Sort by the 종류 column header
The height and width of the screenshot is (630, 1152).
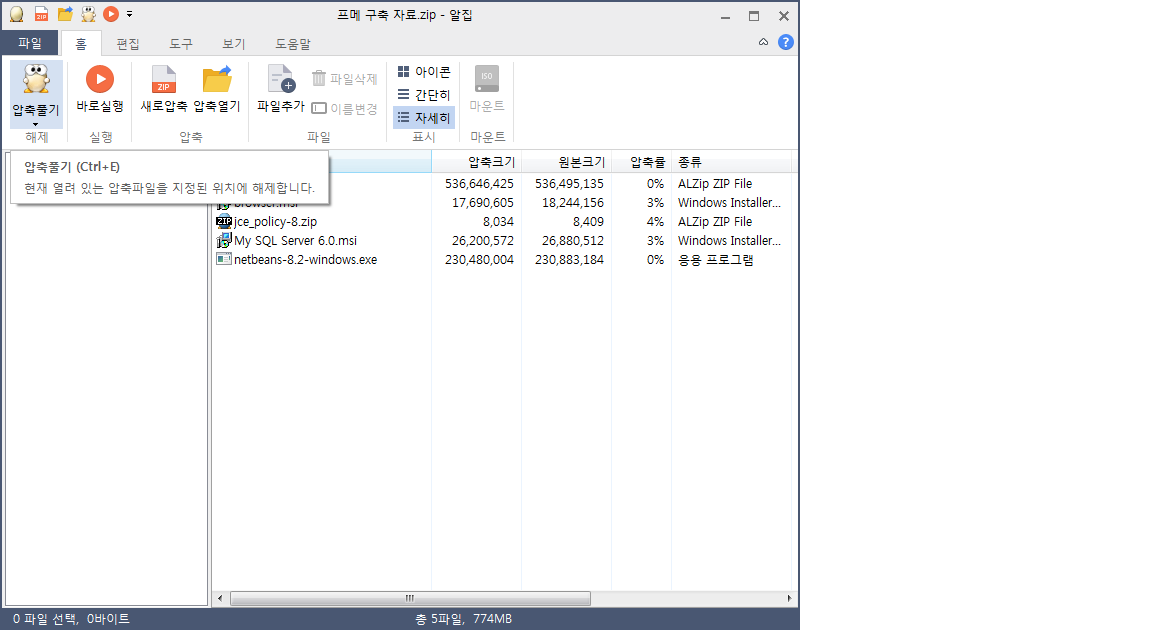(x=733, y=162)
